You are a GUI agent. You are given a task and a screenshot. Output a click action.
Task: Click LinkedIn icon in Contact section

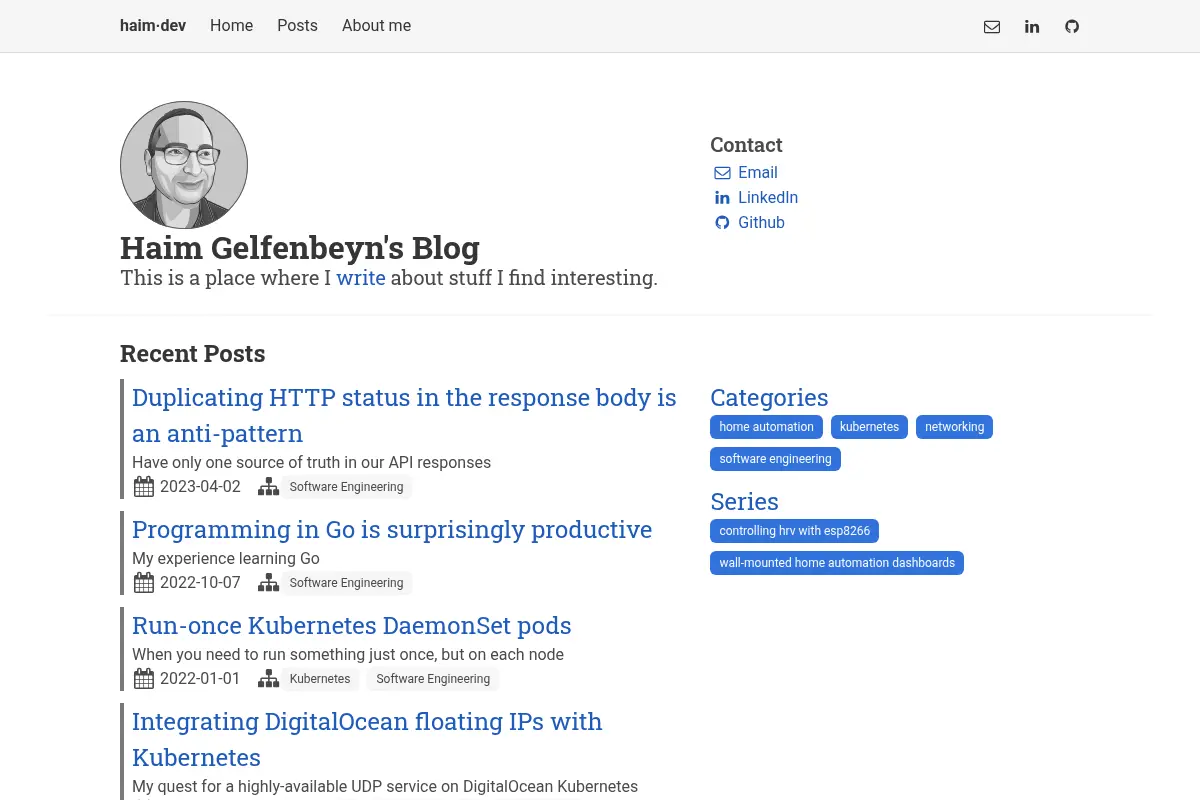(x=722, y=198)
